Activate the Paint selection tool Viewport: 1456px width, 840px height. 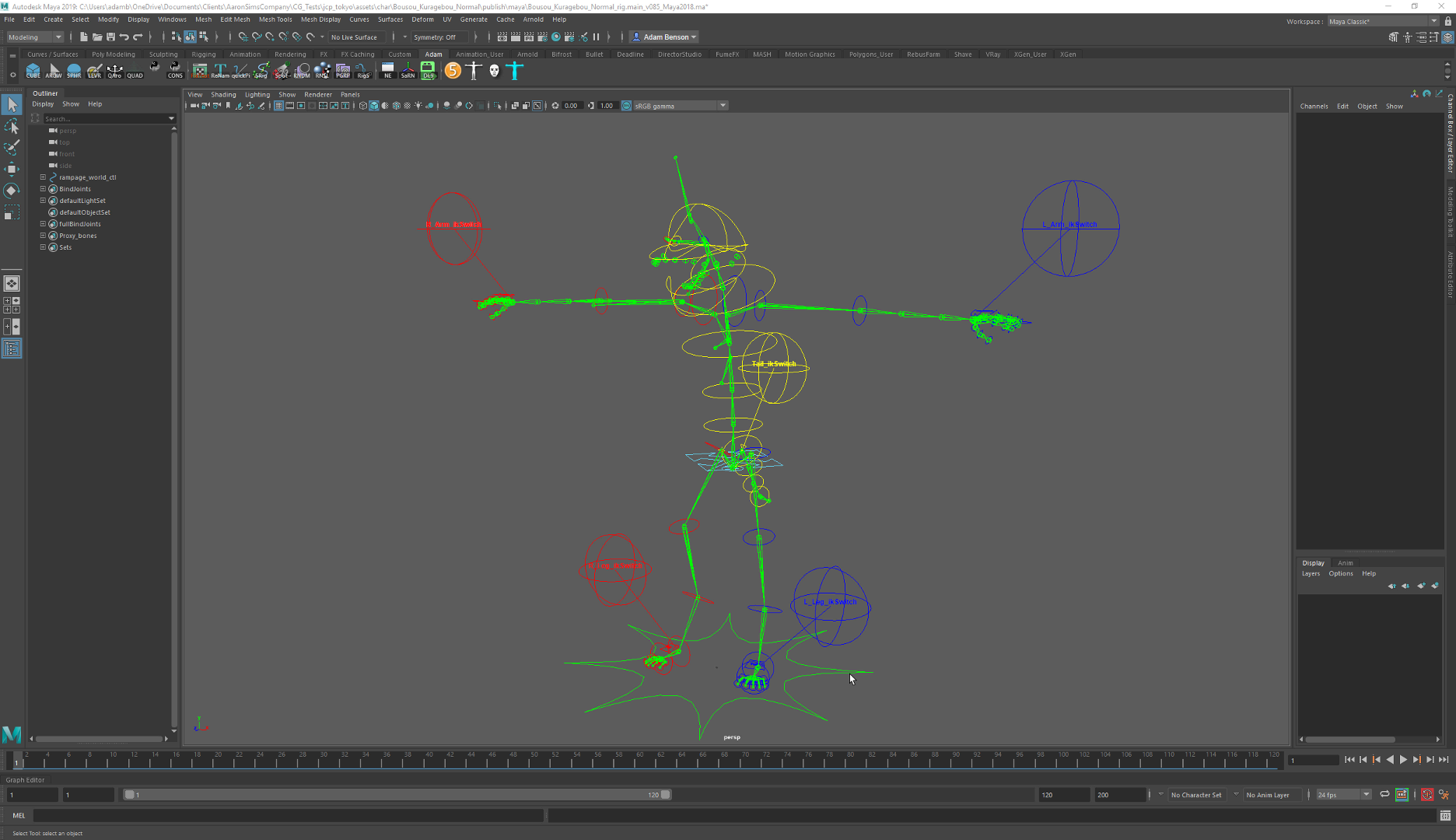tap(12, 148)
